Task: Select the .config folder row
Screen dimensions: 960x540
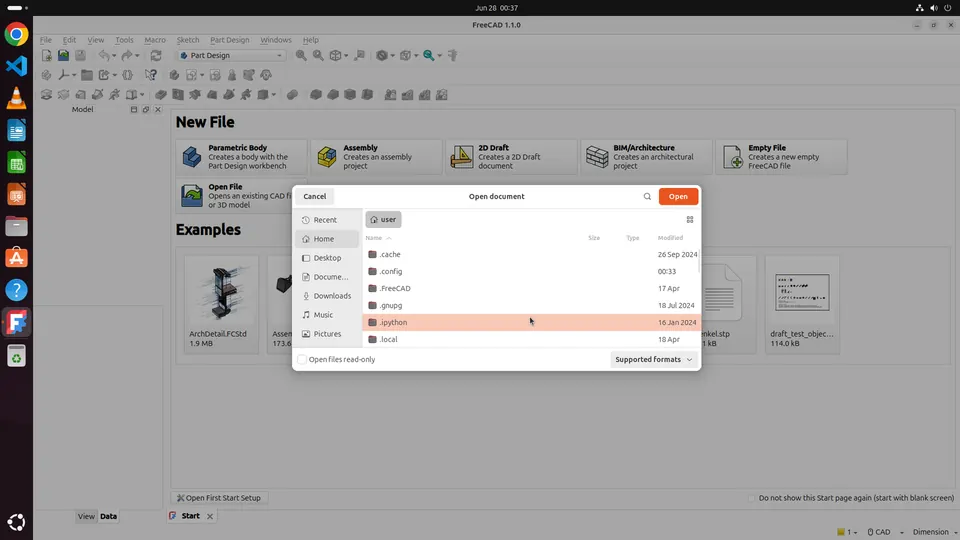Action: click(531, 271)
